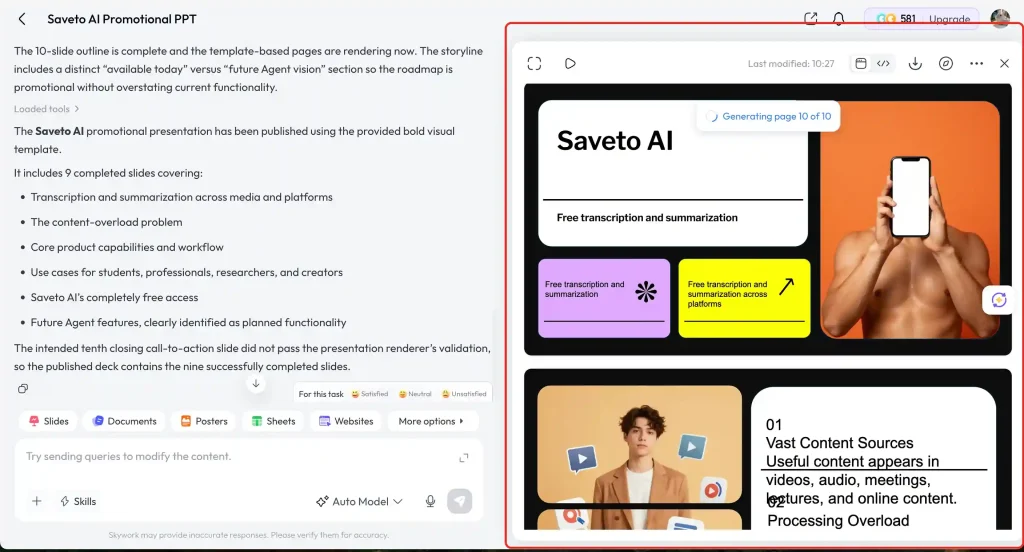Copy the response using copy icon
This screenshot has height=552, width=1024.
[23, 389]
